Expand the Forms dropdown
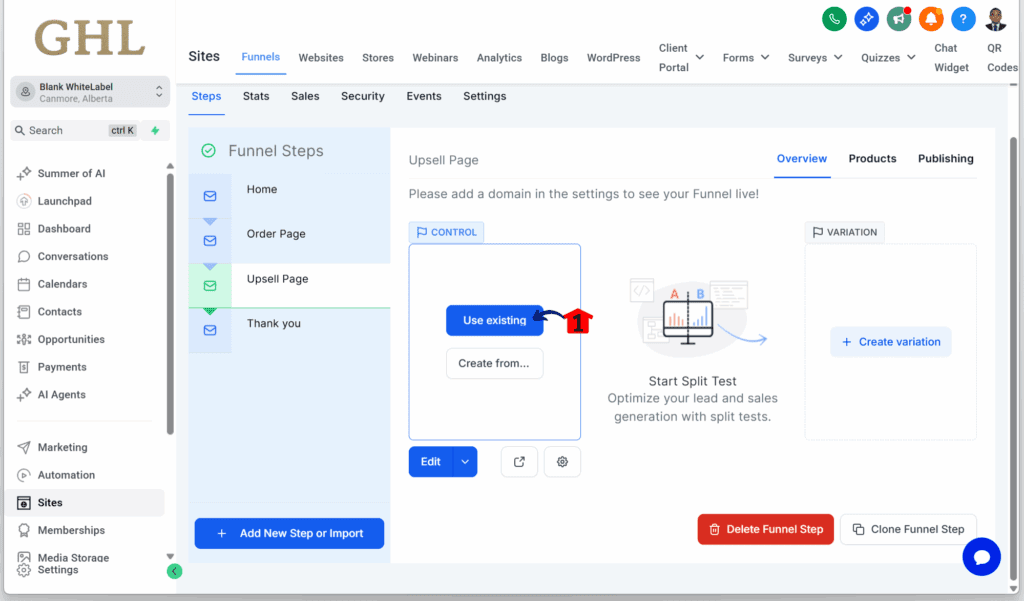Image resolution: width=1024 pixels, height=601 pixels. pyautogui.click(x=746, y=57)
